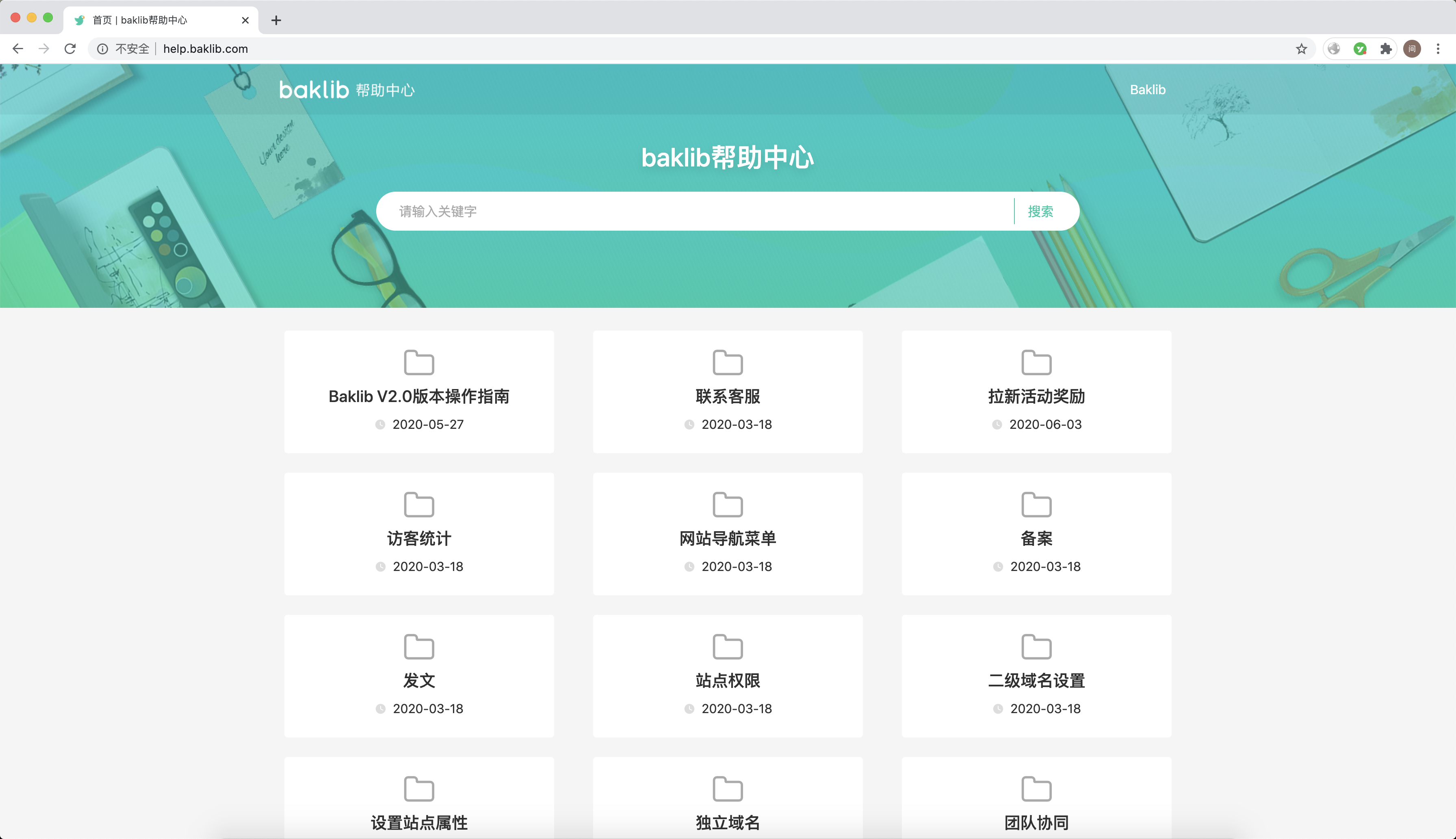Click the 搜索 search button
The width and height of the screenshot is (1456, 839).
(1040, 212)
